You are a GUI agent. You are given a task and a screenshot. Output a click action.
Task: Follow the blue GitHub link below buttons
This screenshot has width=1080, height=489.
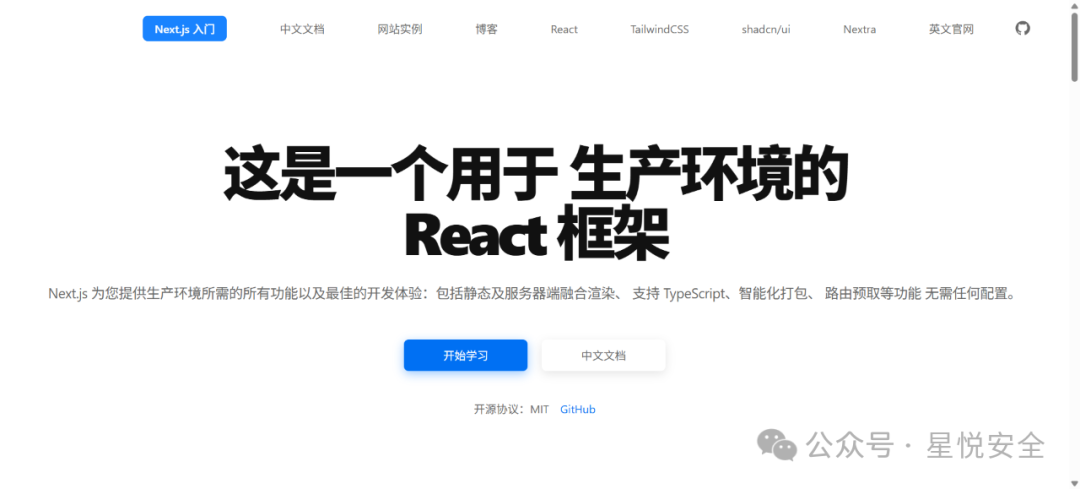coord(577,409)
